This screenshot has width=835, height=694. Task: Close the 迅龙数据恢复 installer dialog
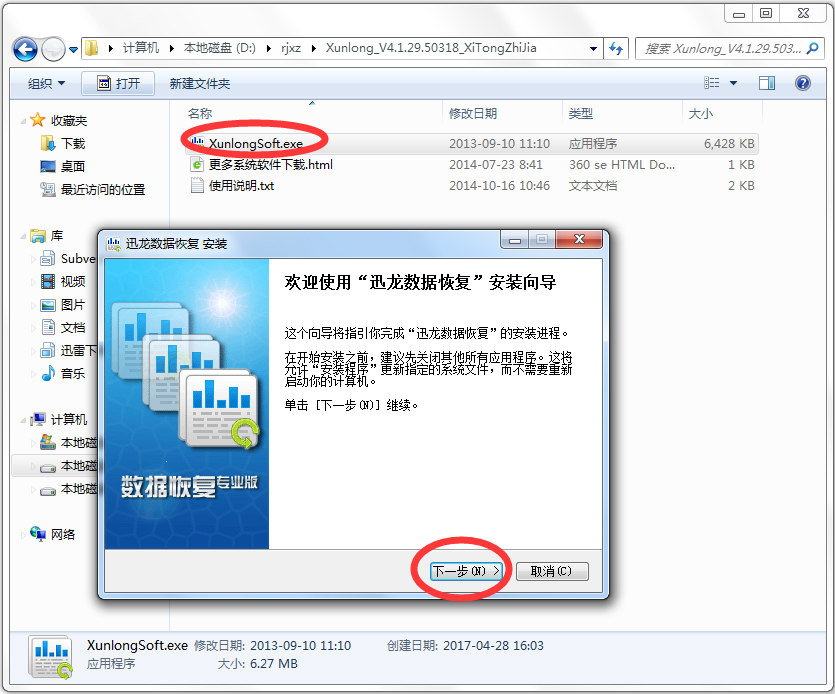[x=579, y=240]
